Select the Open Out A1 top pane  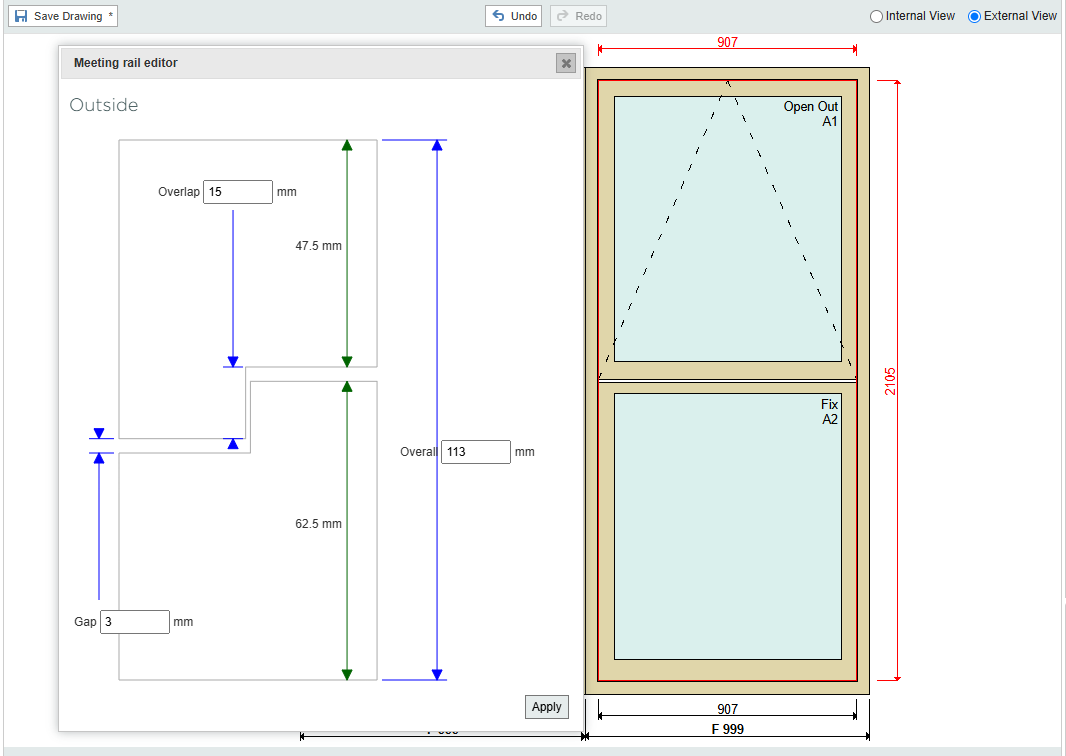pos(727,228)
